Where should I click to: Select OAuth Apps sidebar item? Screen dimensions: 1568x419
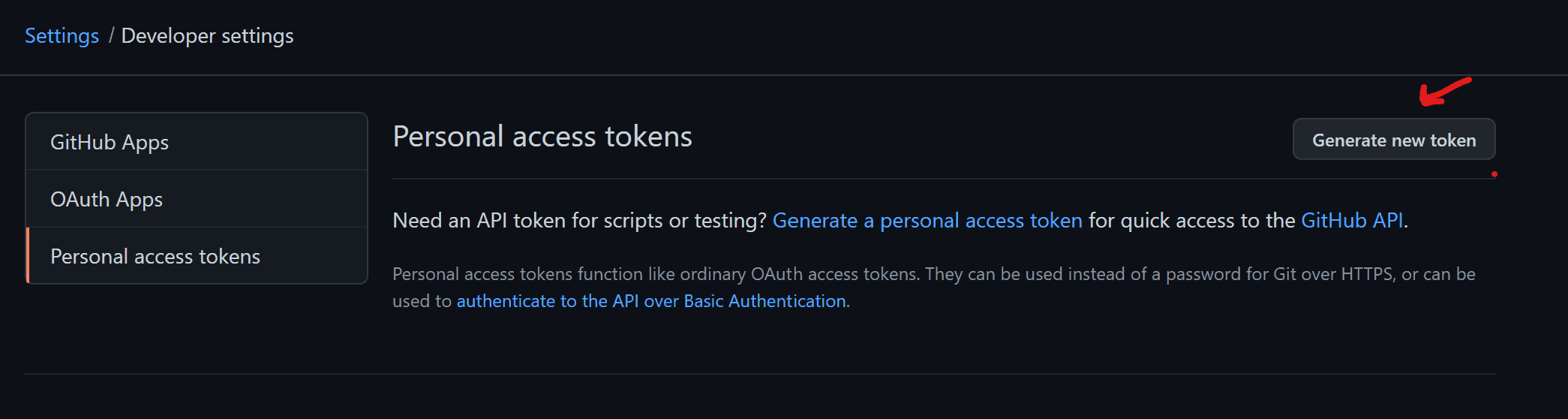click(197, 199)
